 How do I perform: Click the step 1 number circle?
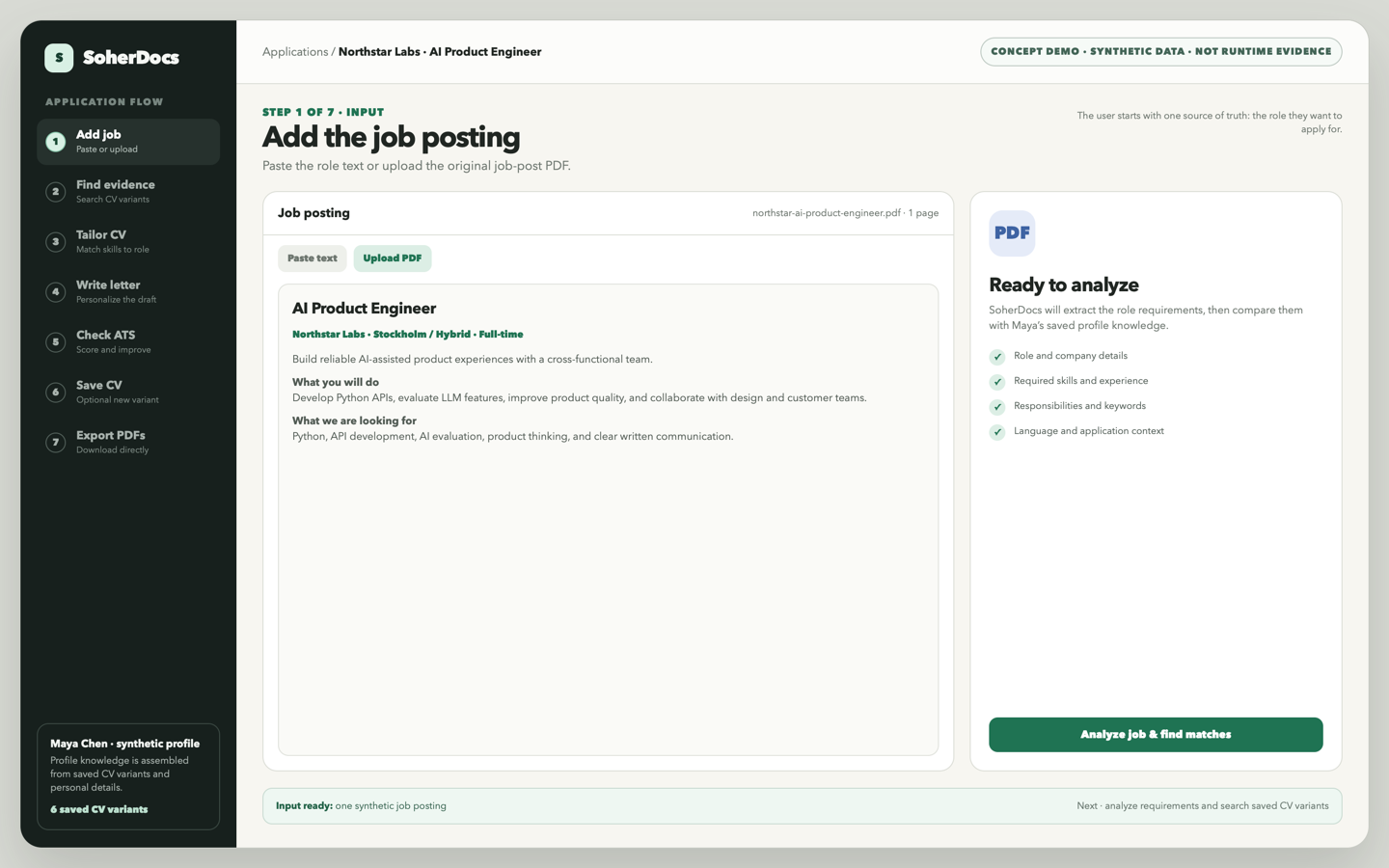point(56,142)
